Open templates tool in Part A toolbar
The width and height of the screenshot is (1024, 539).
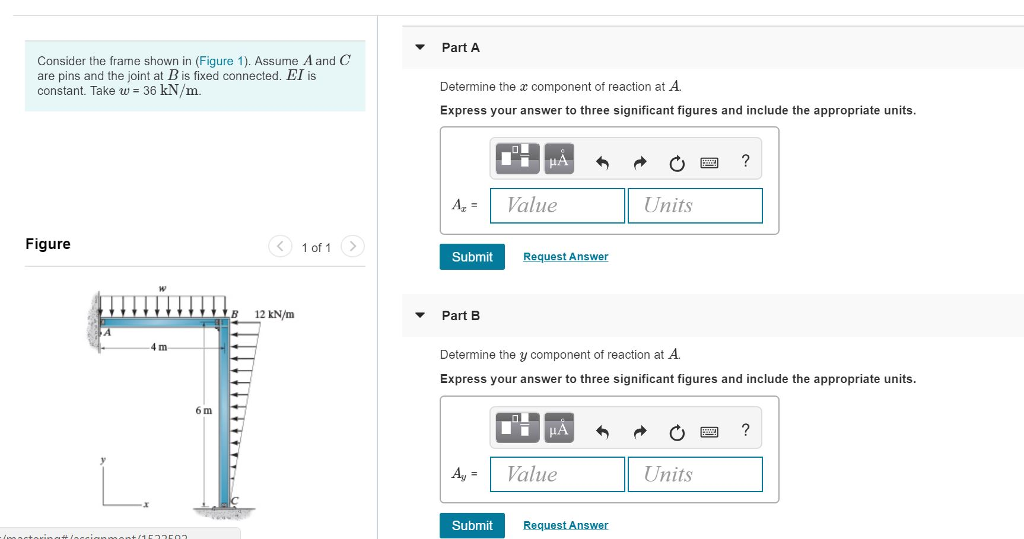518,159
